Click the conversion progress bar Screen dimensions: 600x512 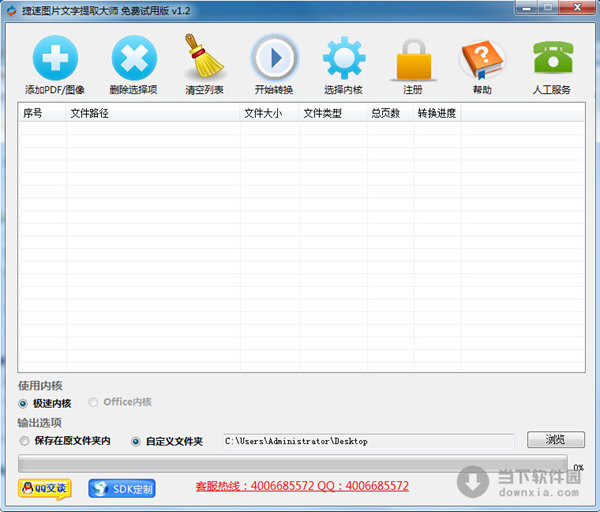tap(293, 464)
